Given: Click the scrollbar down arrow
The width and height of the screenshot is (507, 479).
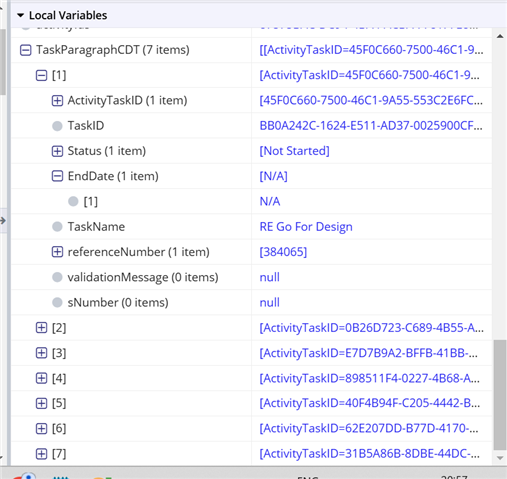Looking at the screenshot, I should 500,458.
